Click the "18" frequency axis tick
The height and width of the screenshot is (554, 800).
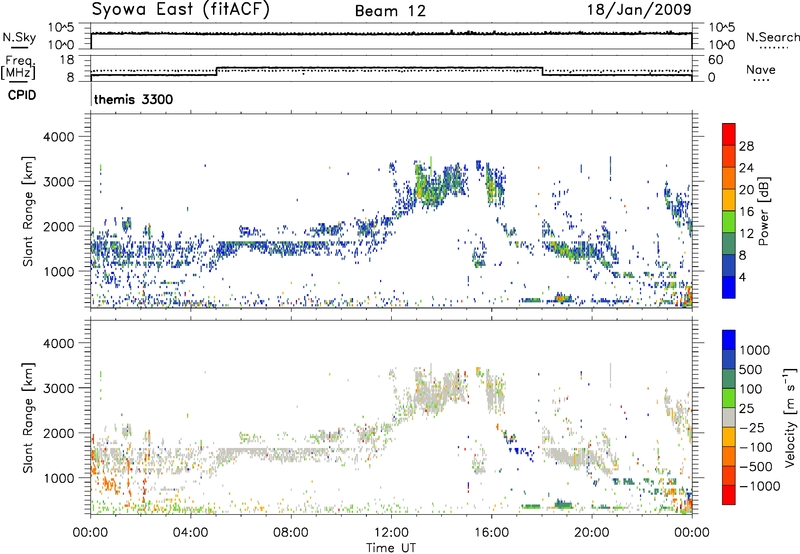67,60
